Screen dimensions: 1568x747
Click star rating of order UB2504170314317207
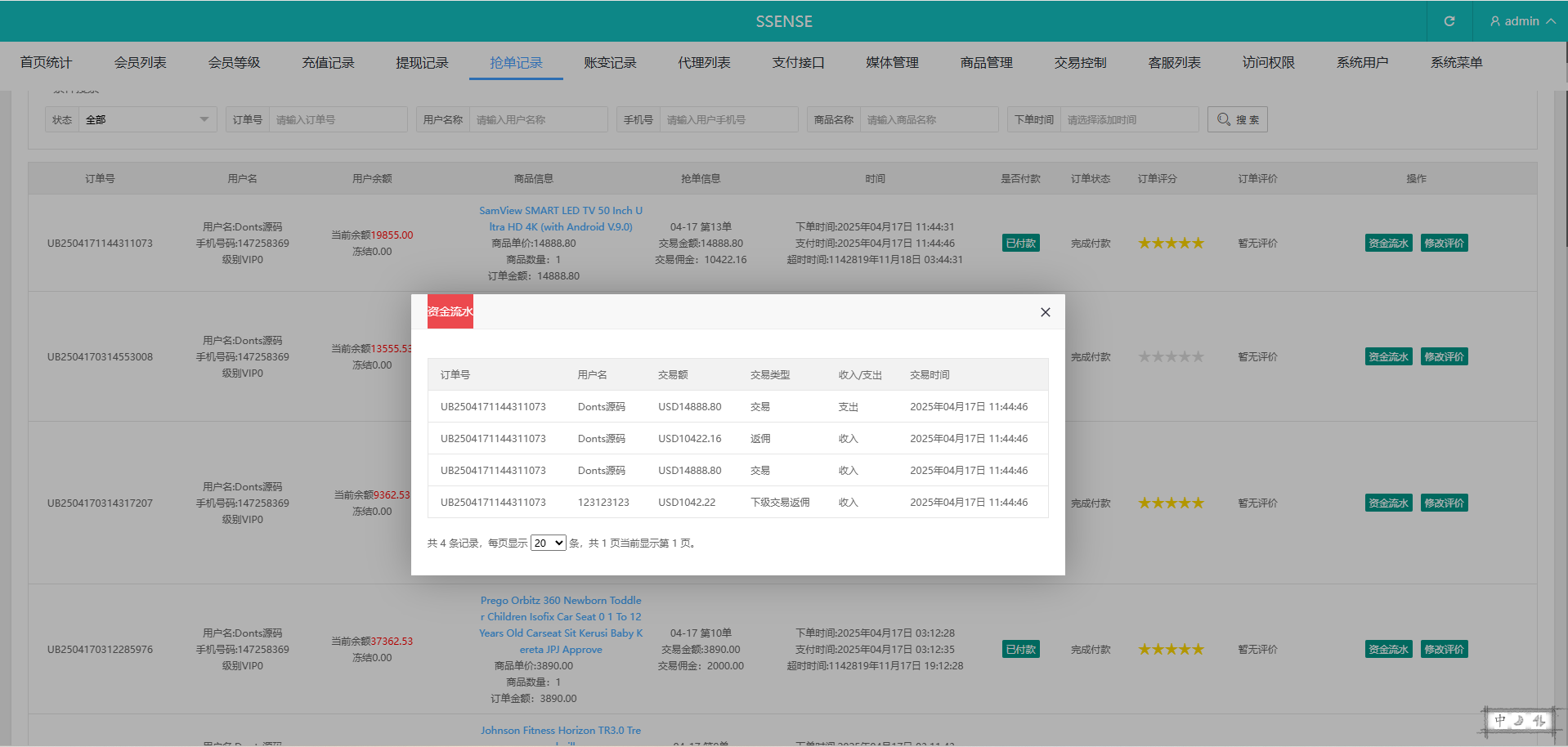coord(1171,503)
